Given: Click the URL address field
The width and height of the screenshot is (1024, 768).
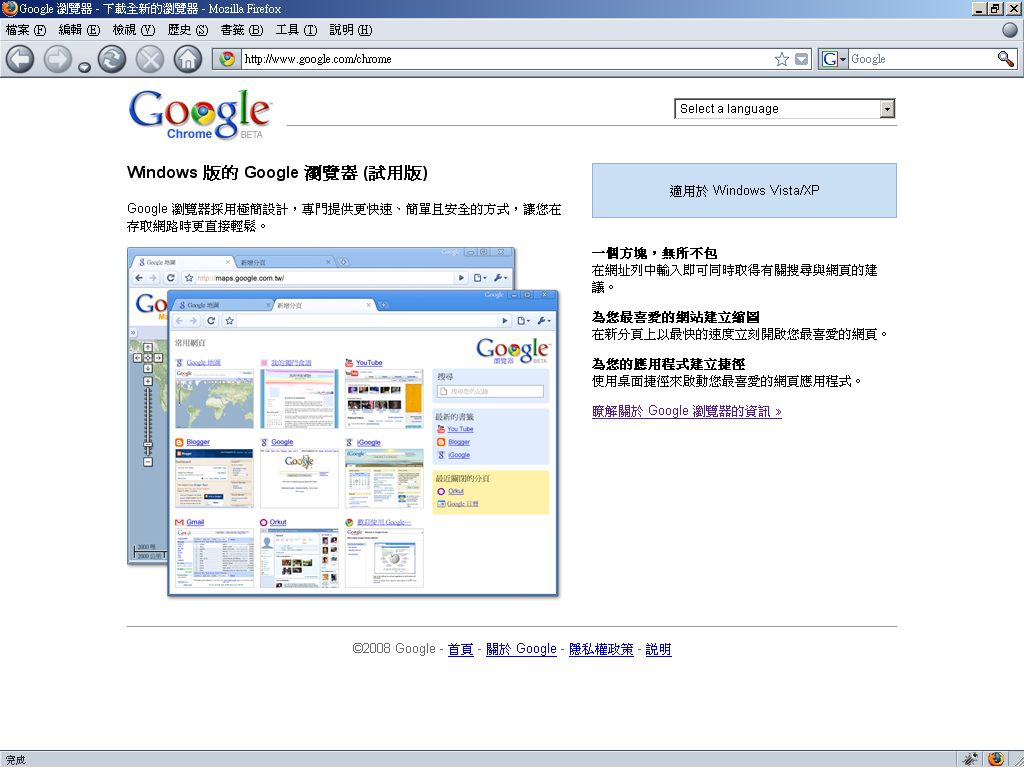Looking at the screenshot, I should (x=507, y=59).
